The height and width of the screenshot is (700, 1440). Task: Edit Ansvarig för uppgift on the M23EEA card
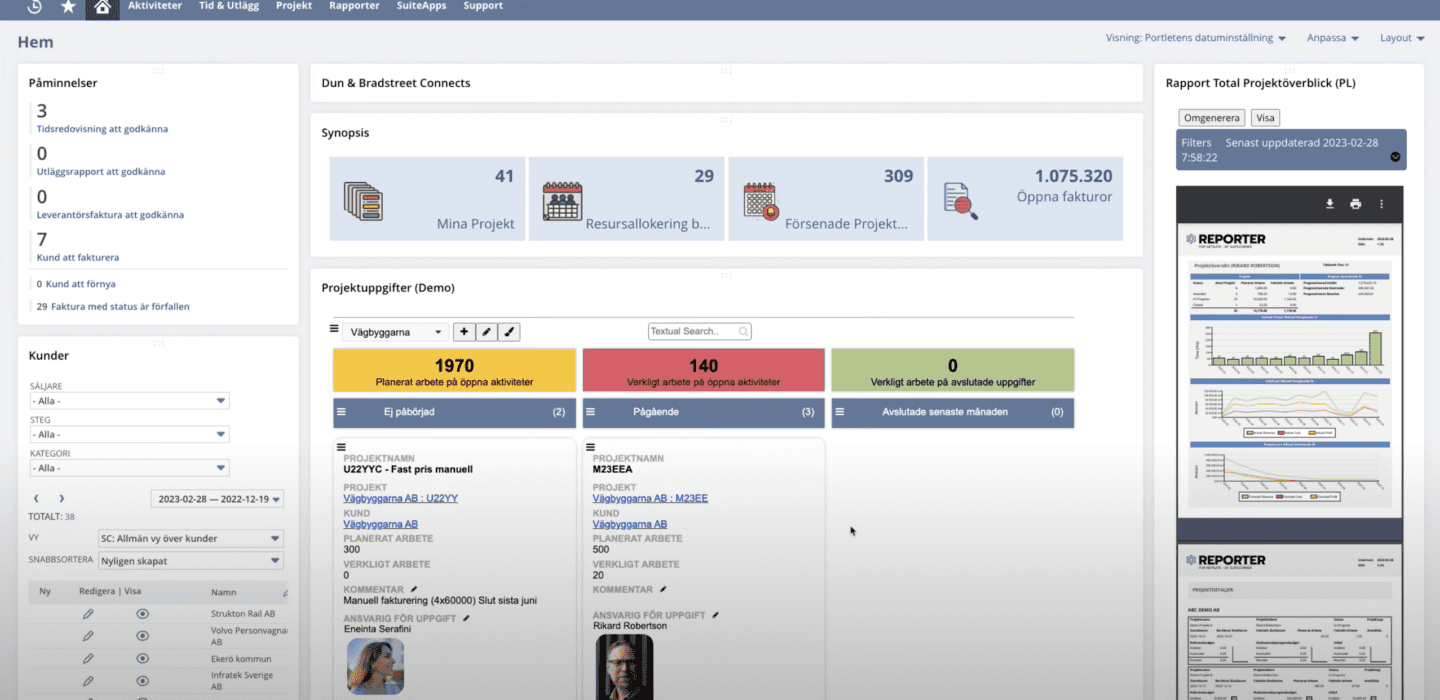715,615
